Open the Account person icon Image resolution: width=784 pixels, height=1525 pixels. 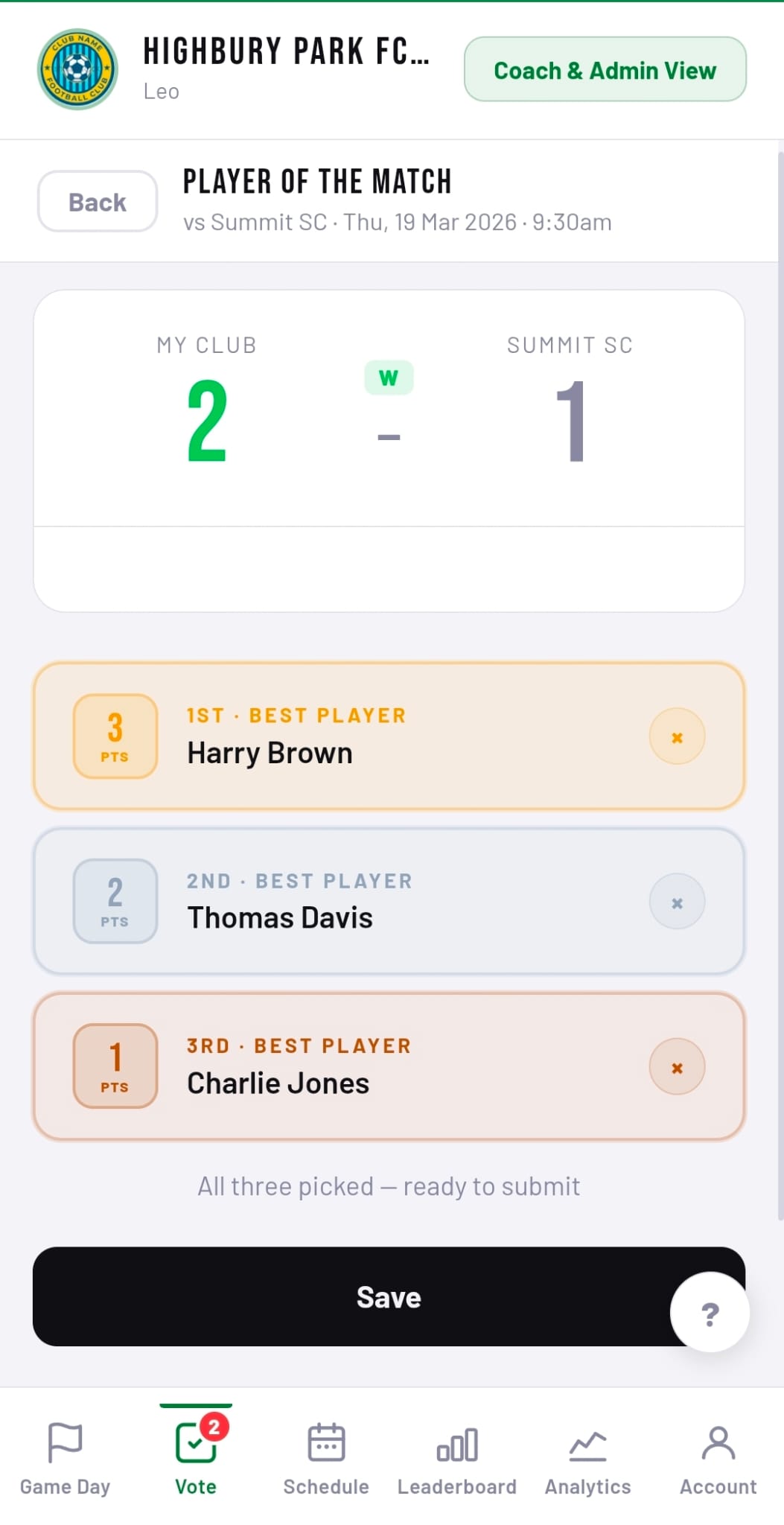click(718, 1443)
